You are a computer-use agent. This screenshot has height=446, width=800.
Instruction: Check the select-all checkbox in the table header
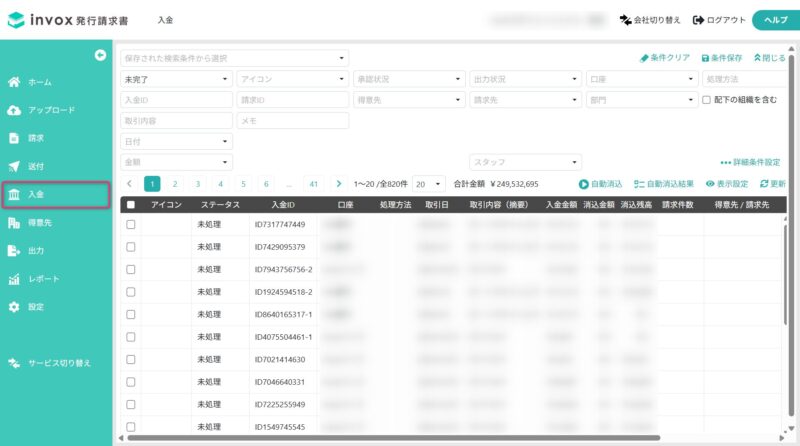[130, 204]
